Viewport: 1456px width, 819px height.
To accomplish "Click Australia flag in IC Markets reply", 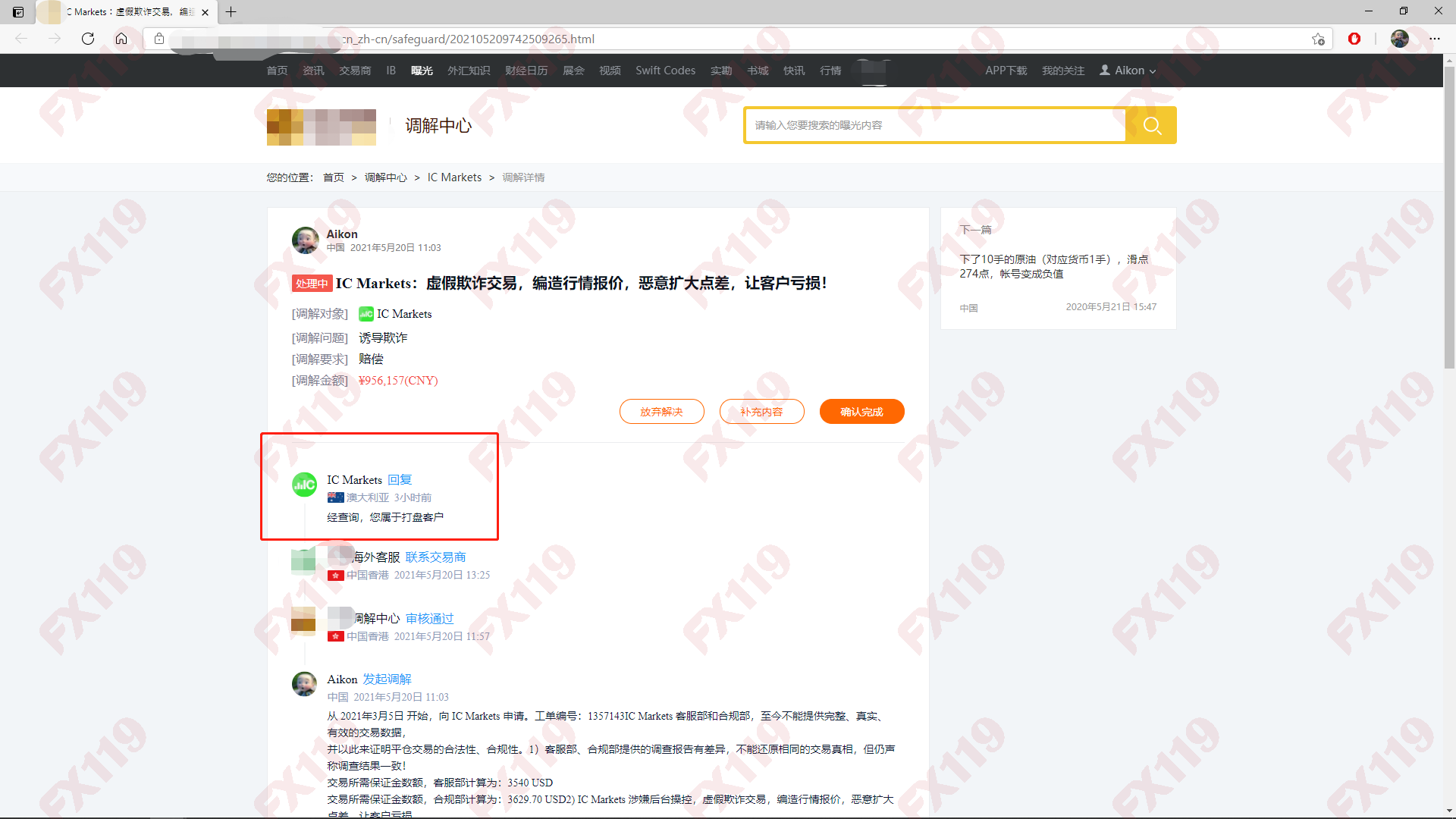I will tap(336, 497).
